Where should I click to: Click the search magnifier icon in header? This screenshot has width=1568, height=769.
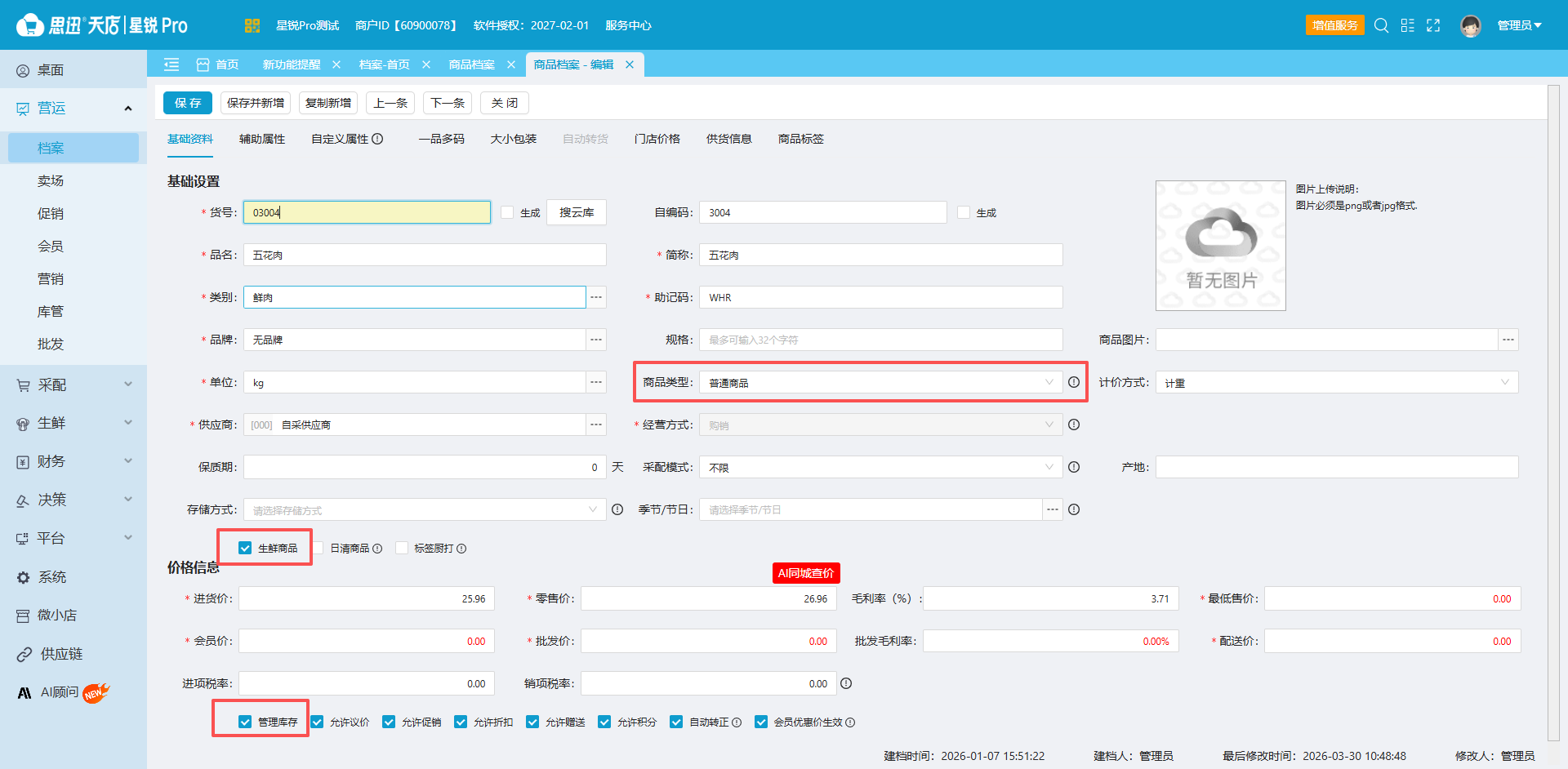pyautogui.click(x=1381, y=25)
